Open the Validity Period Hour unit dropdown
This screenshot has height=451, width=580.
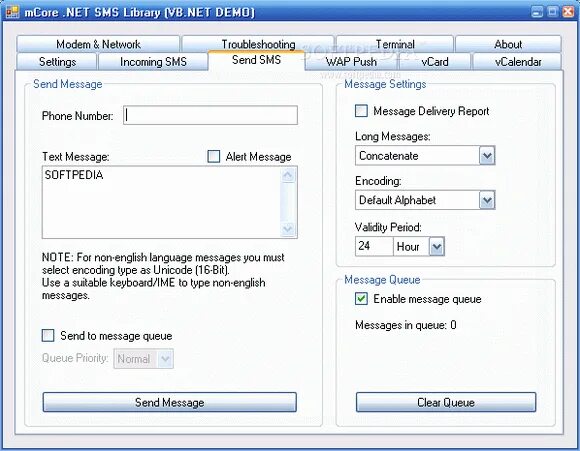(x=436, y=246)
